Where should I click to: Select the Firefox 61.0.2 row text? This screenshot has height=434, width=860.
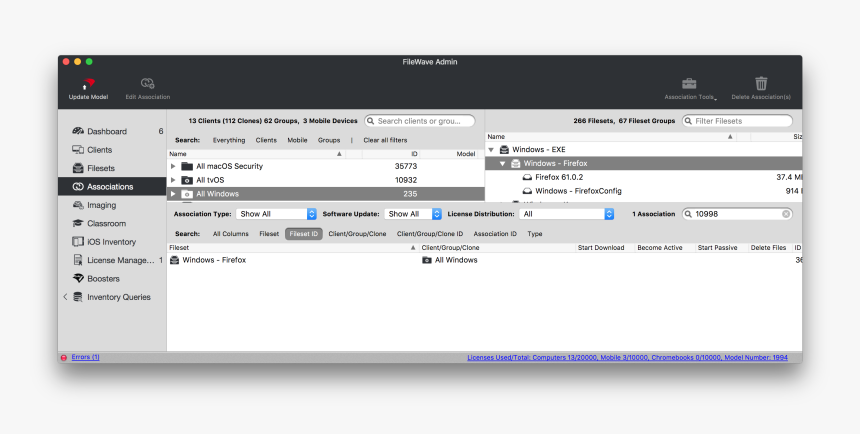pos(559,177)
